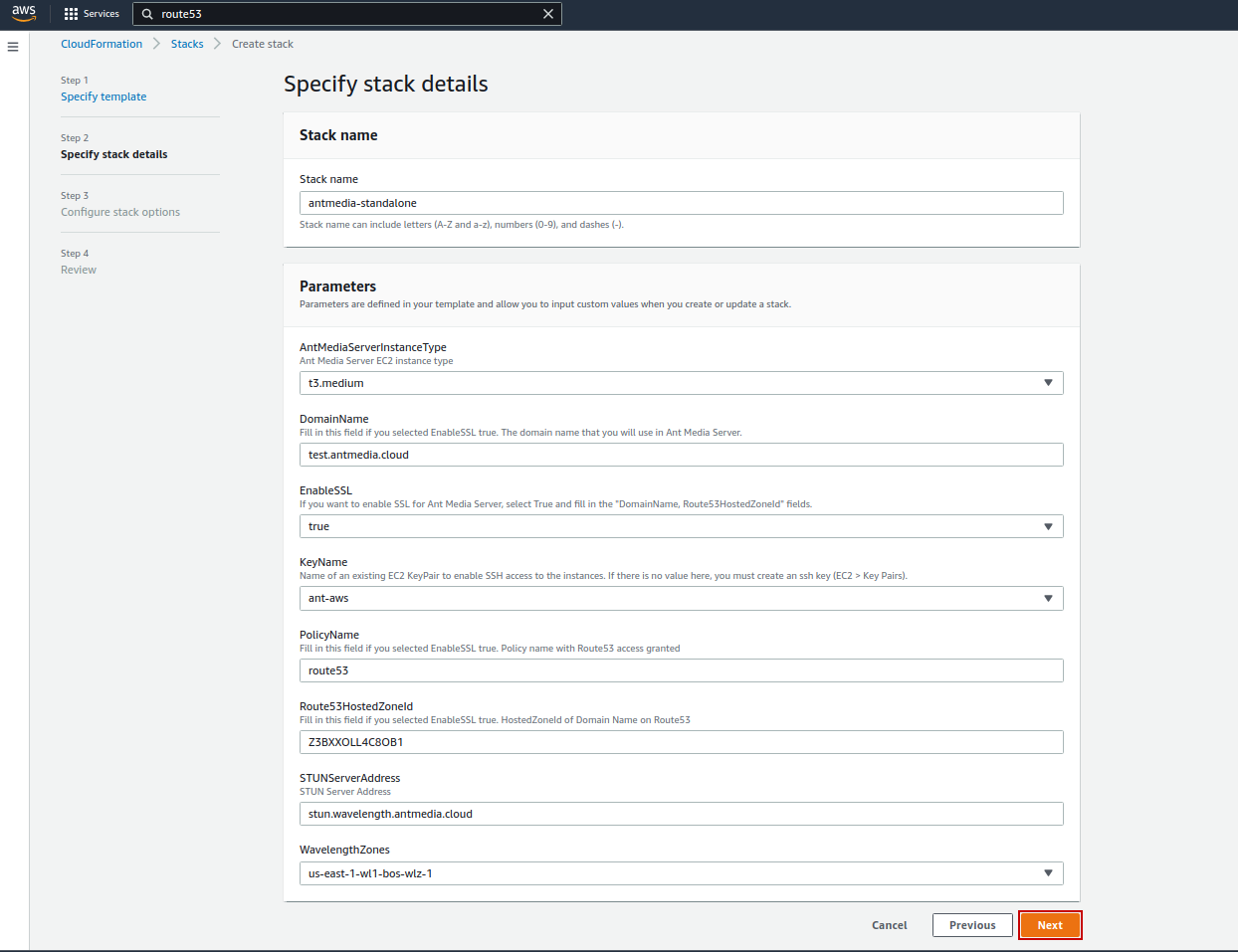Edit the PolicyName field
This screenshot has height=952, width=1238.
682,670
